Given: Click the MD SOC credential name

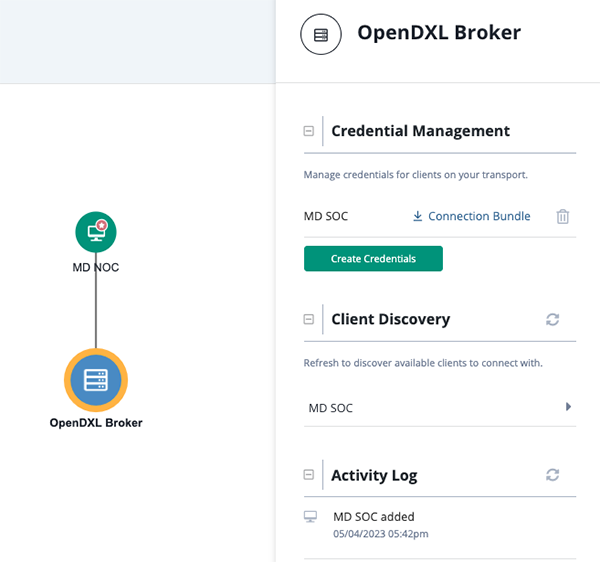Looking at the screenshot, I should pos(326,216).
